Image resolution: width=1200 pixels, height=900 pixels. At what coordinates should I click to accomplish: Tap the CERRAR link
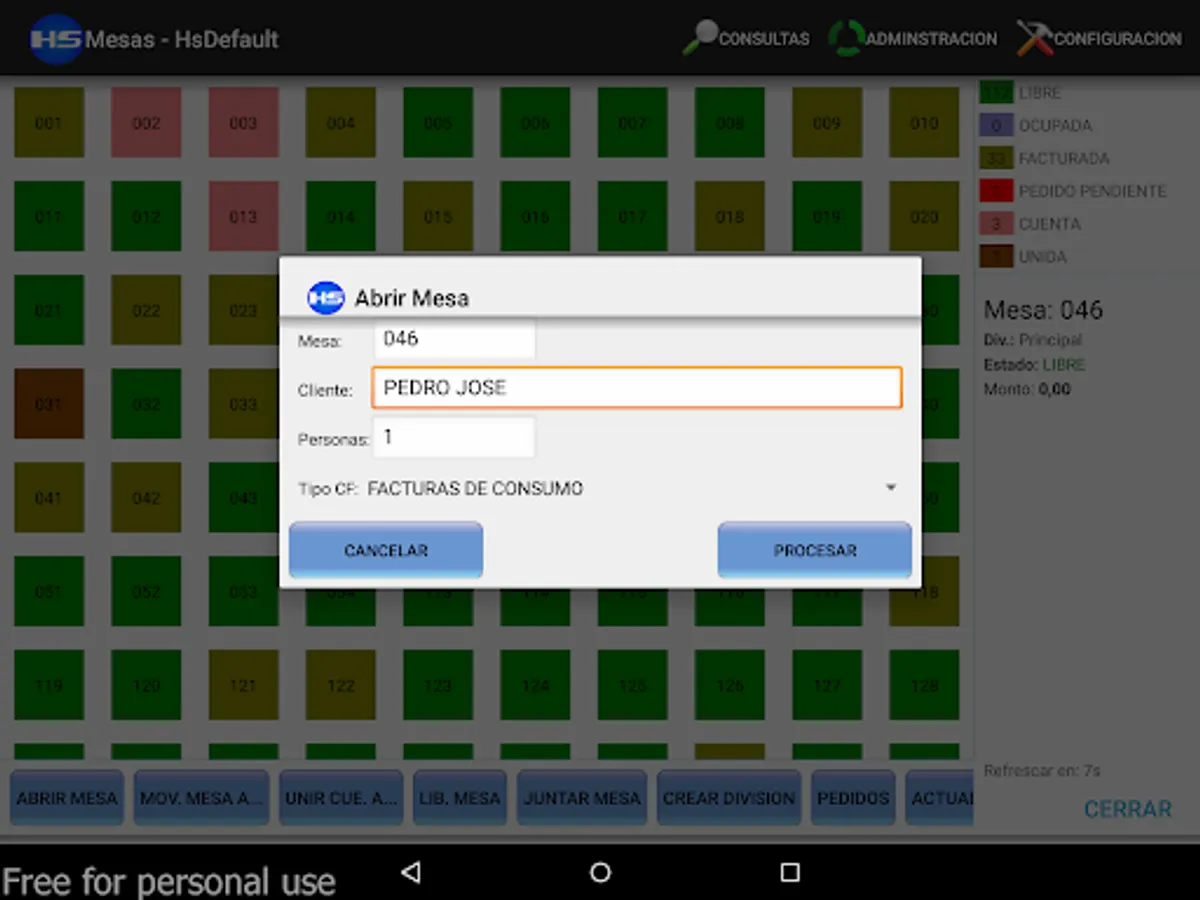coord(1128,809)
